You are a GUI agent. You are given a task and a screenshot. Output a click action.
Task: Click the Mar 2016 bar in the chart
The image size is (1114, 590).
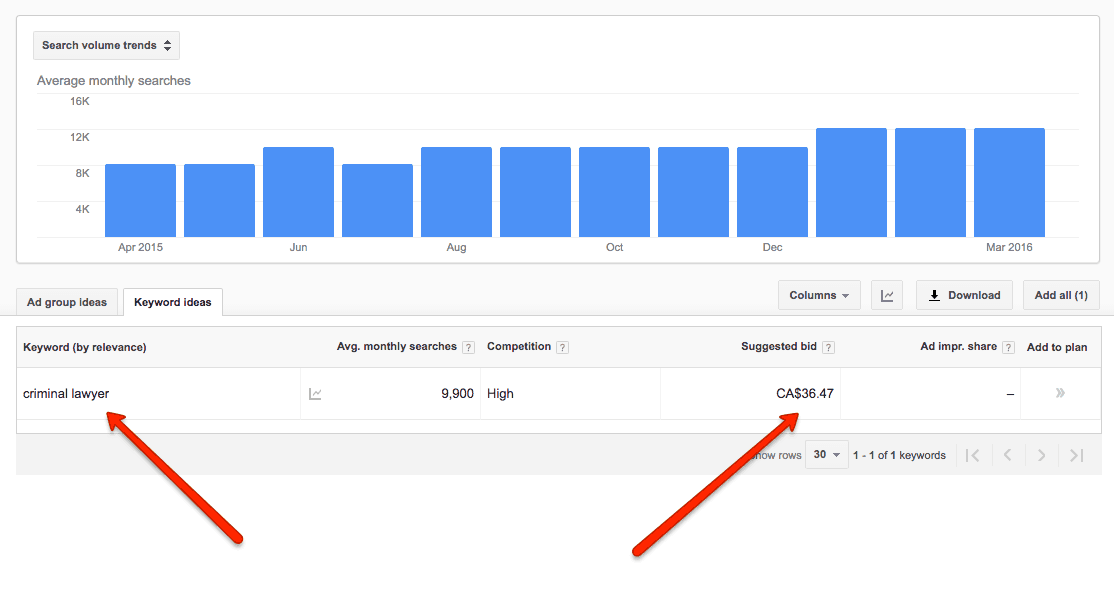1010,183
